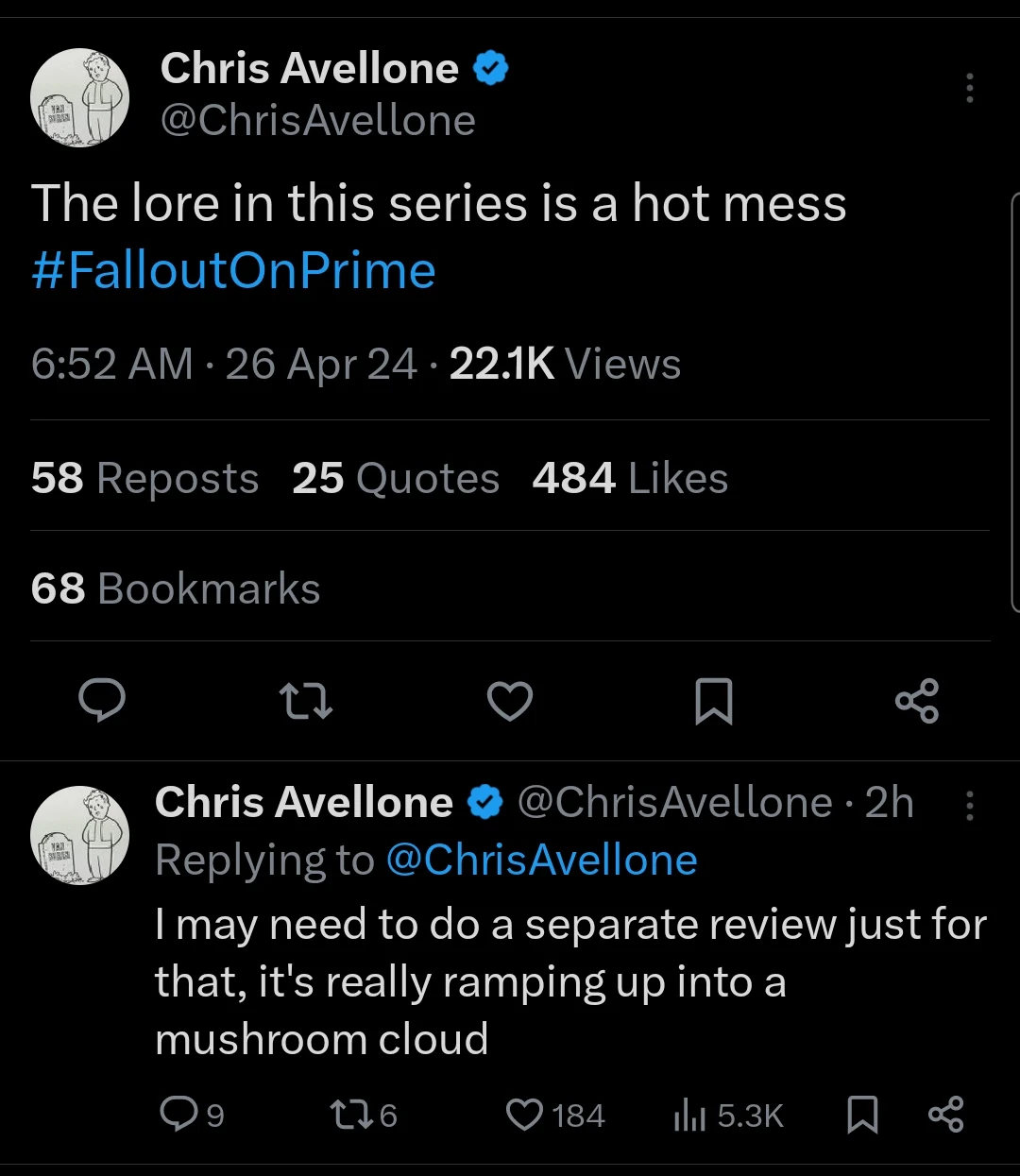Bookmark the main tweet
Screen dimensions: 1020x1176
[714, 701]
